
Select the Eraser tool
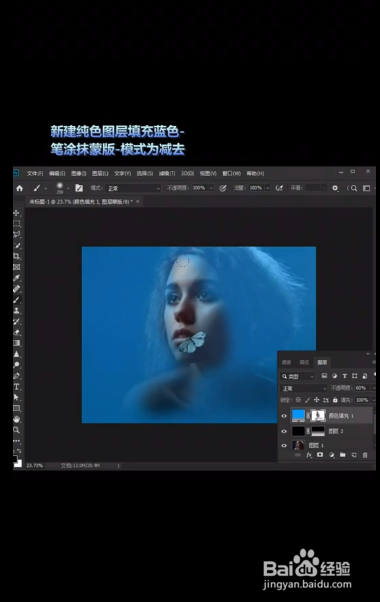click(17, 332)
